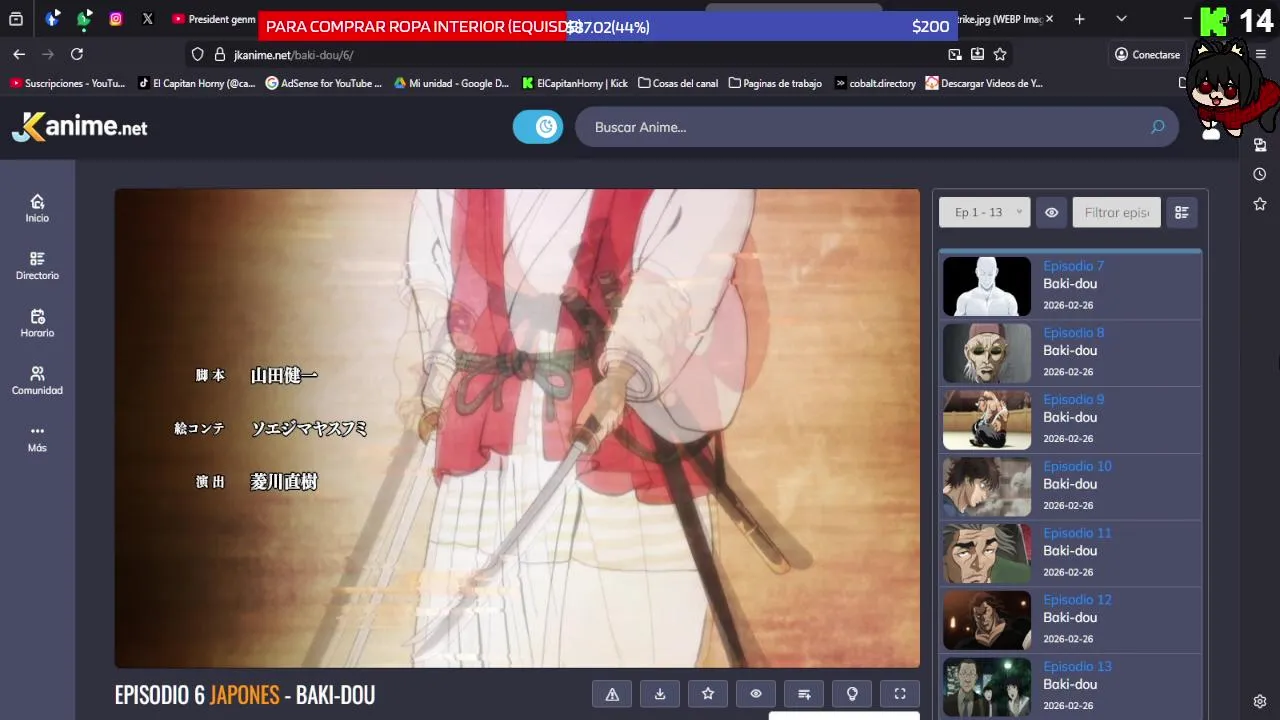1280x720 pixels.
Task: Open a new browser tab with plus
Action: click(1079, 19)
